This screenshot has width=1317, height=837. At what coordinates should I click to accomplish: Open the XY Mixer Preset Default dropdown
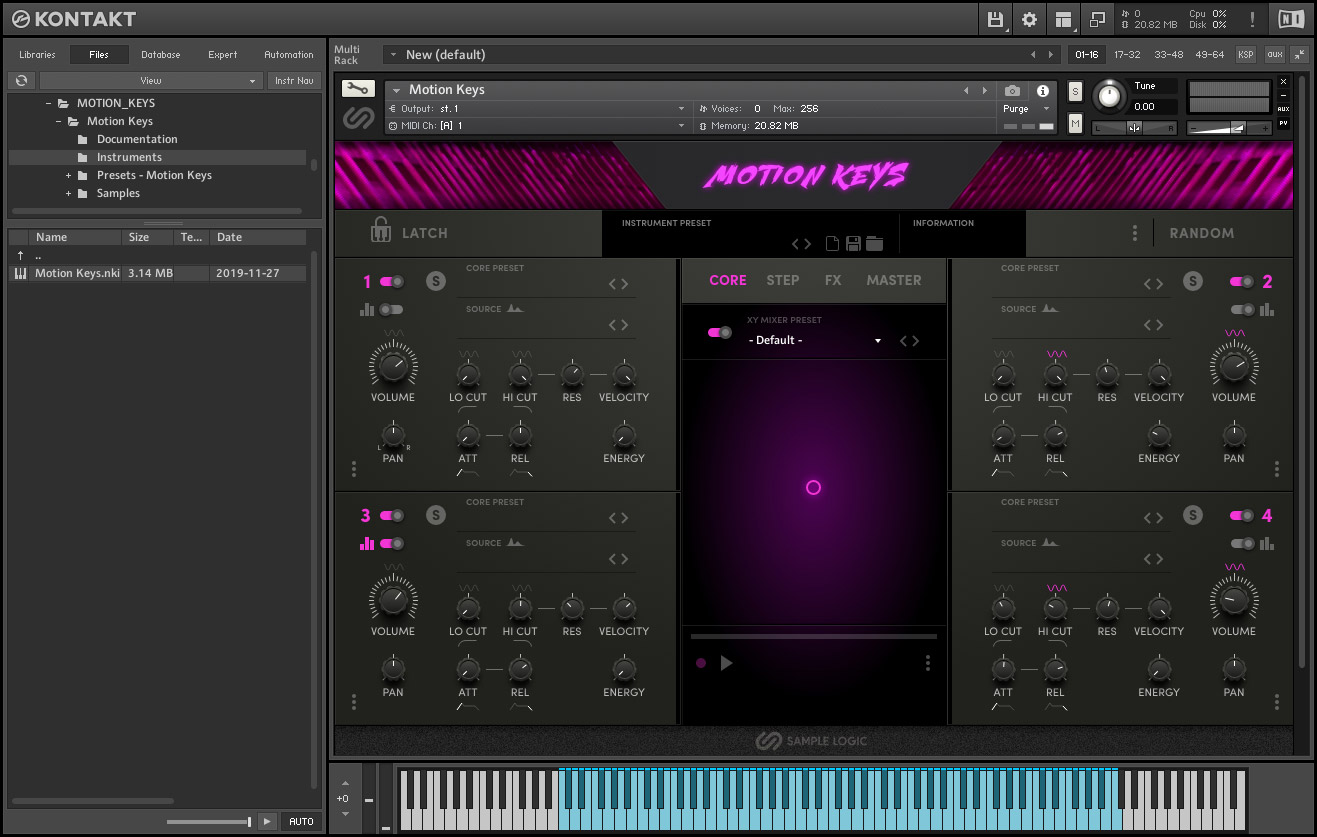(x=815, y=340)
